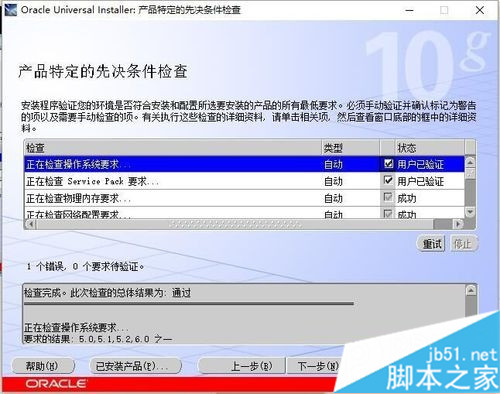The width and height of the screenshot is (500, 394).
Task: Go back with 上一步(B) button
Action: click(x=242, y=366)
